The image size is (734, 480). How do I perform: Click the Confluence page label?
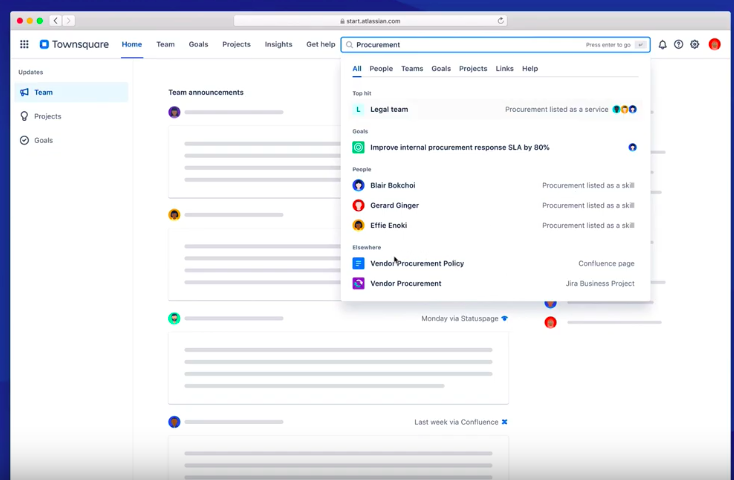606,263
